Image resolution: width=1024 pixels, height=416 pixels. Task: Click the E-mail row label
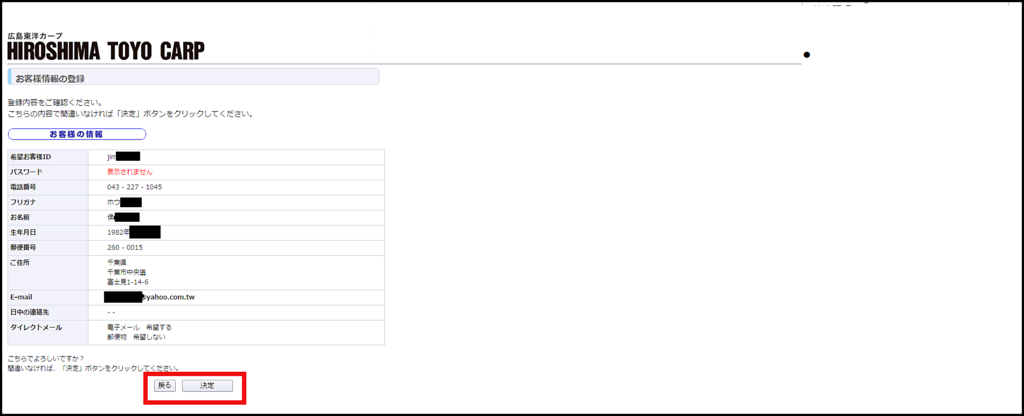pos(22,297)
